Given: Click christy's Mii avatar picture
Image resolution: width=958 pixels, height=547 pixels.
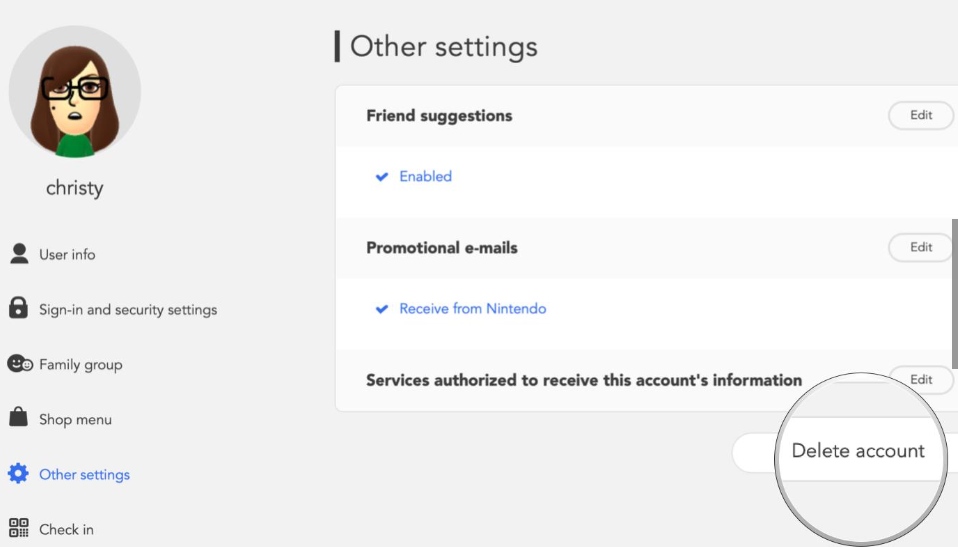Looking at the screenshot, I should coord(75,92).
